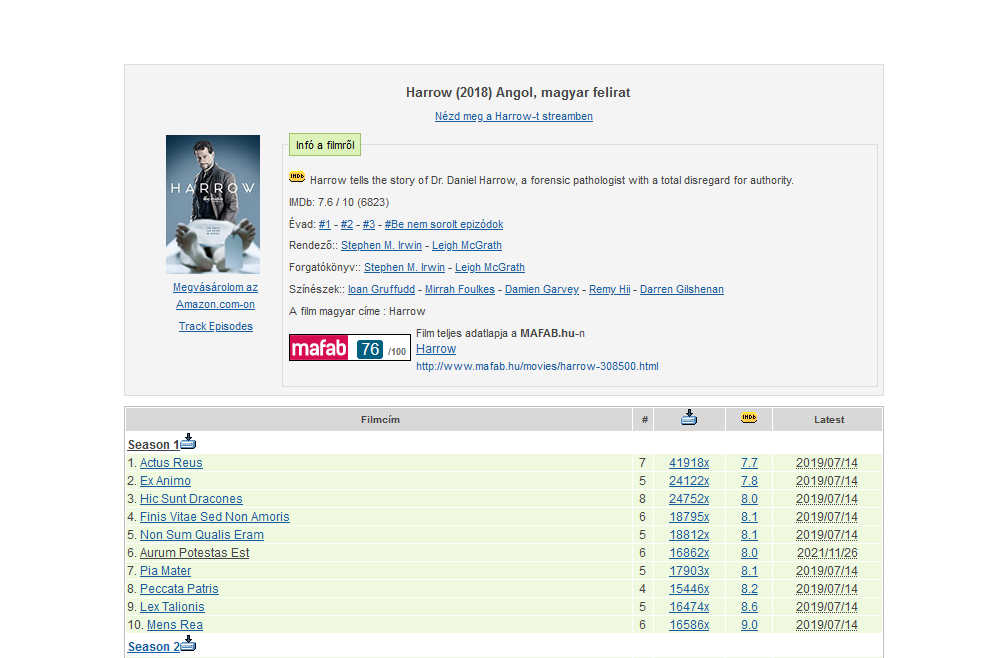990x658 pixels.
Task: Click the Latest column header
Action: (828, 419)
